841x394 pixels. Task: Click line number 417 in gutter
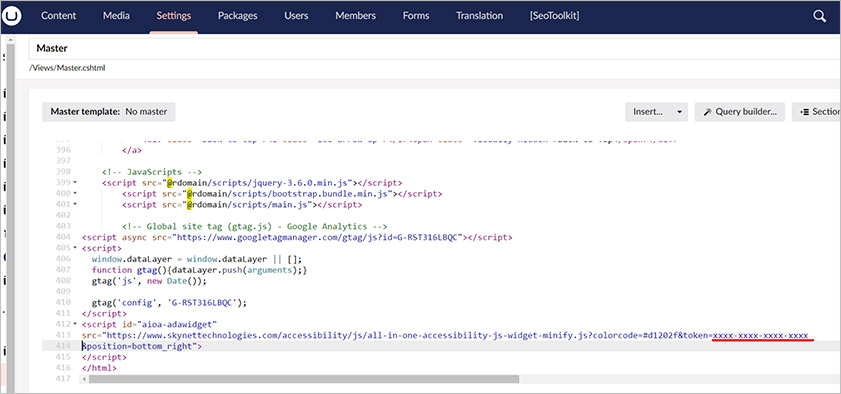63,379
